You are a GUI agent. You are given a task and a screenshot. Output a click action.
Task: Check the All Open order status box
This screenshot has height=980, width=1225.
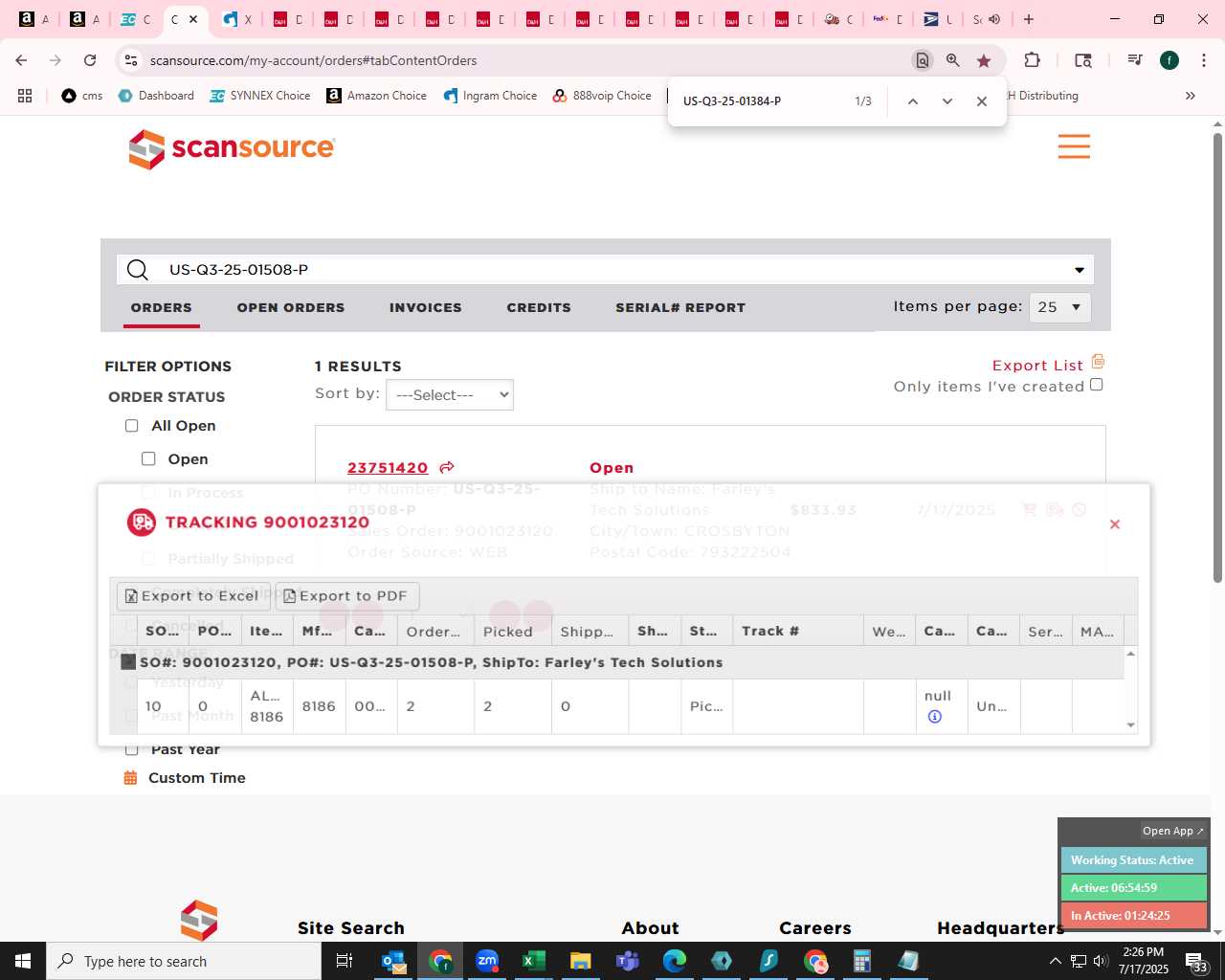coord(132,426)
